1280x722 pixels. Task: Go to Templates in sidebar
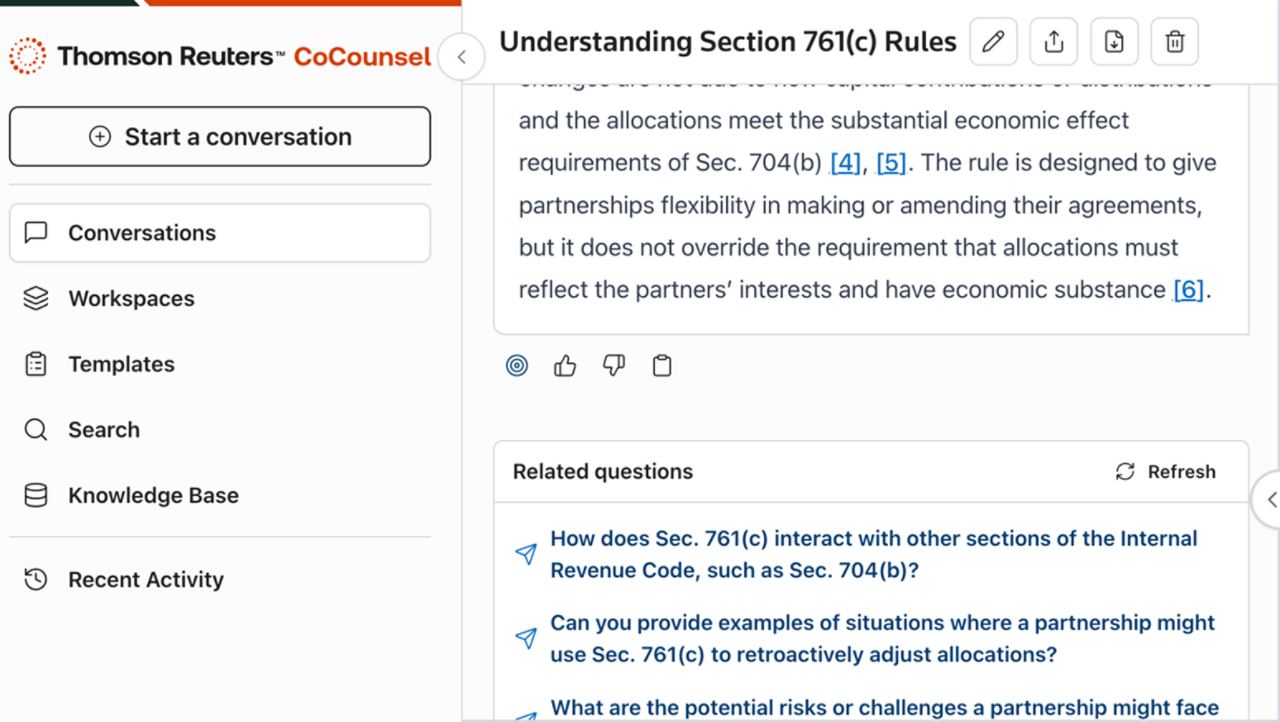tap(121, 365)
